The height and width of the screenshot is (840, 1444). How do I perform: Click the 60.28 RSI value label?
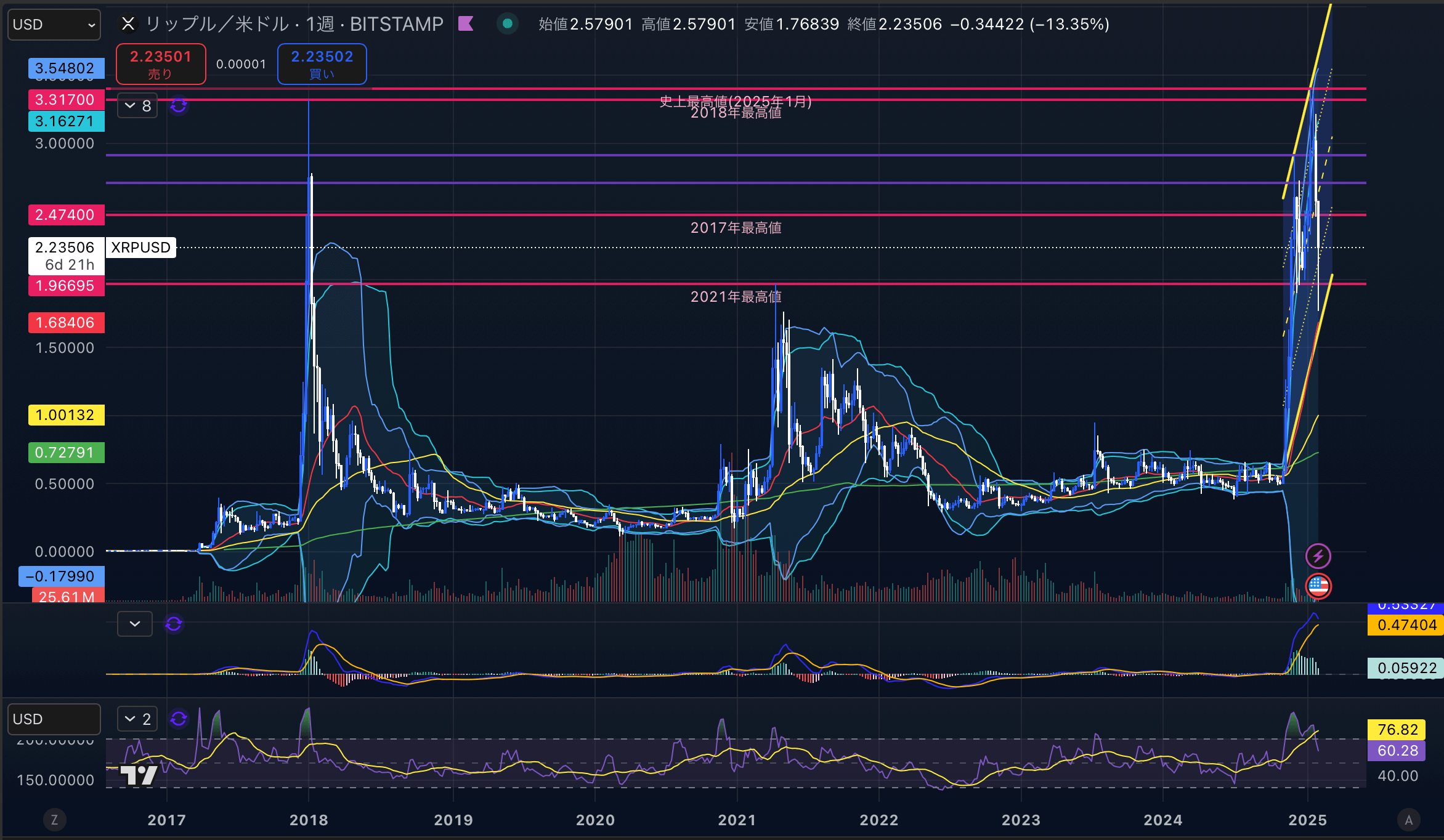click(x=1397, y=751)
